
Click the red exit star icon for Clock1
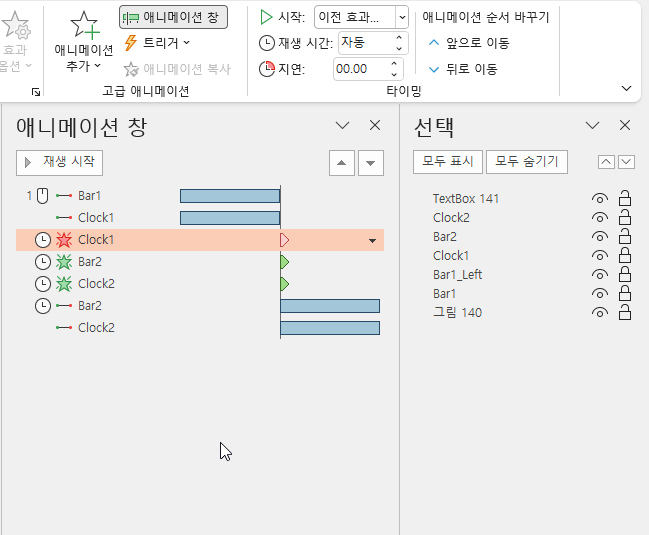(64, 240)
